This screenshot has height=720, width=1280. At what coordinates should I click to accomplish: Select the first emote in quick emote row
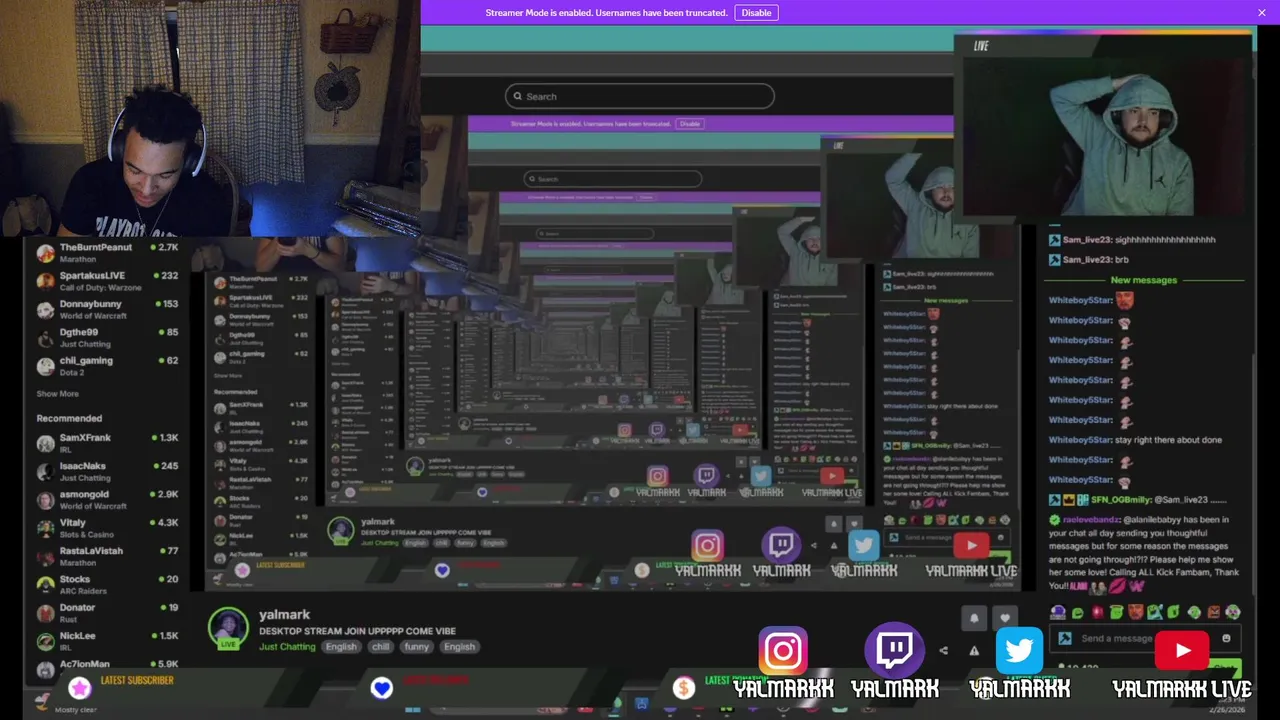click(x=1059, y=612)
